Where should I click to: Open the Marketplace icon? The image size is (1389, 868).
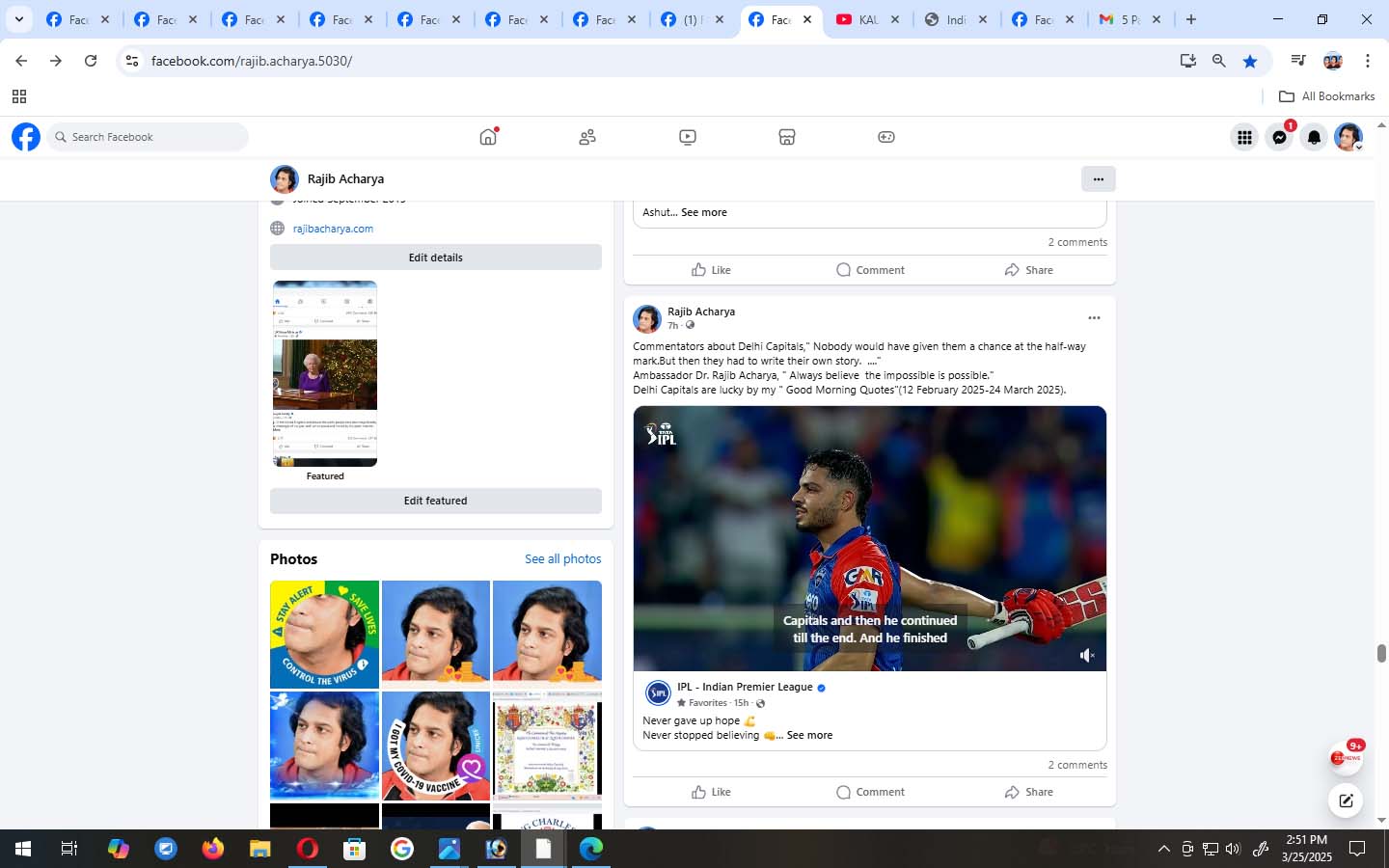pos(787,137)
